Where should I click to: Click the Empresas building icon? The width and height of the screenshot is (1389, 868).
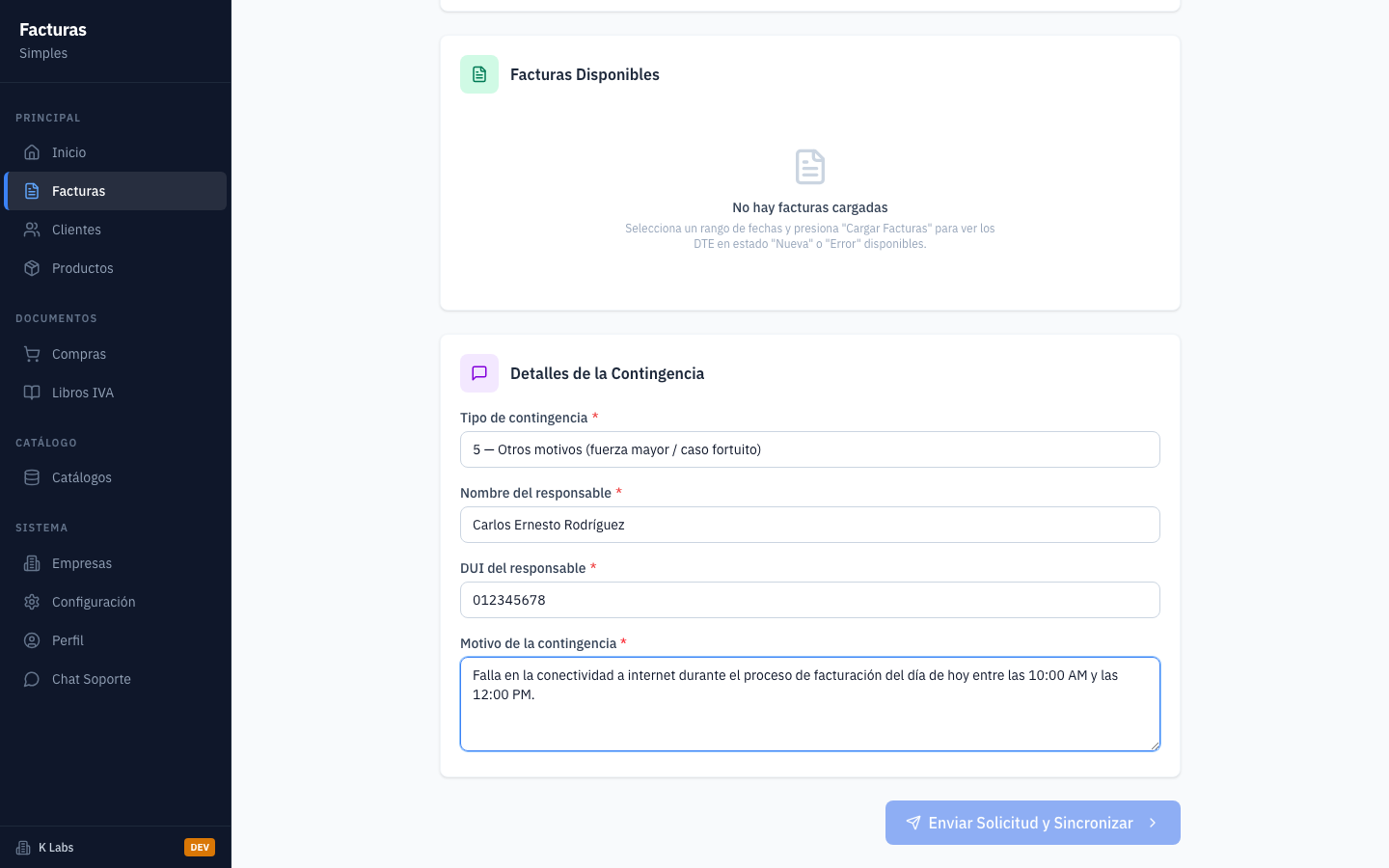32,563
